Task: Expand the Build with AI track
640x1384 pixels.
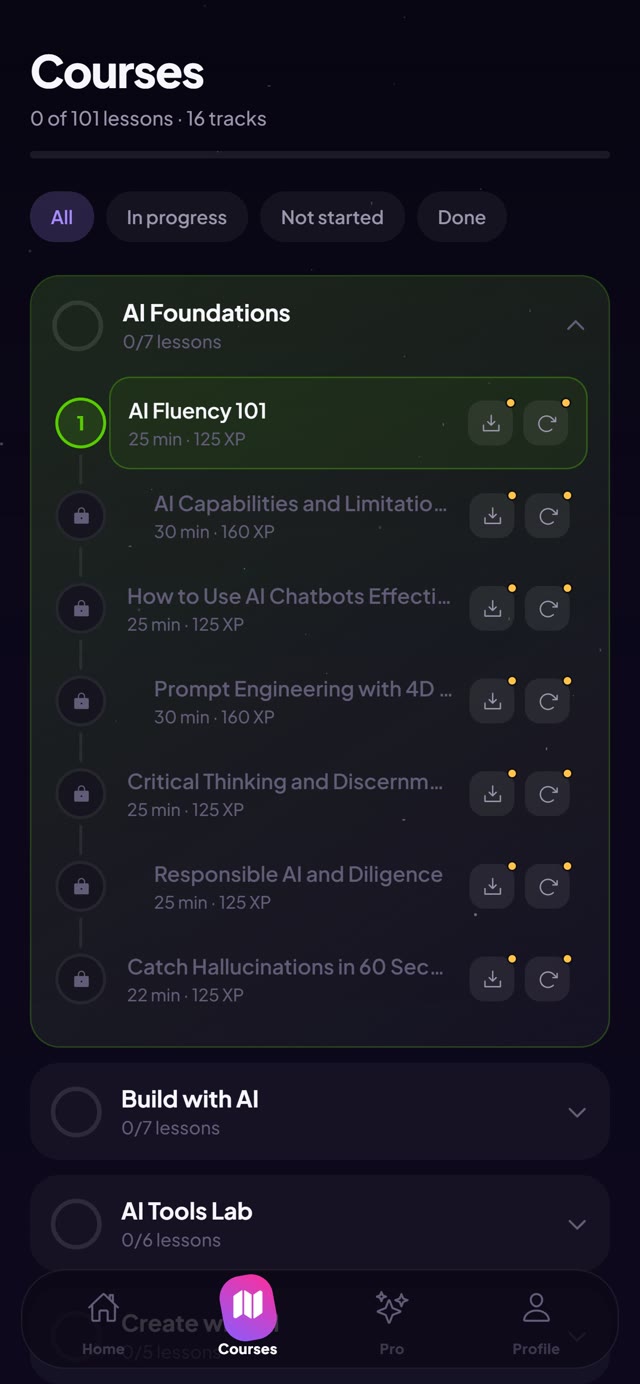Action: [x=576, y=1112]
